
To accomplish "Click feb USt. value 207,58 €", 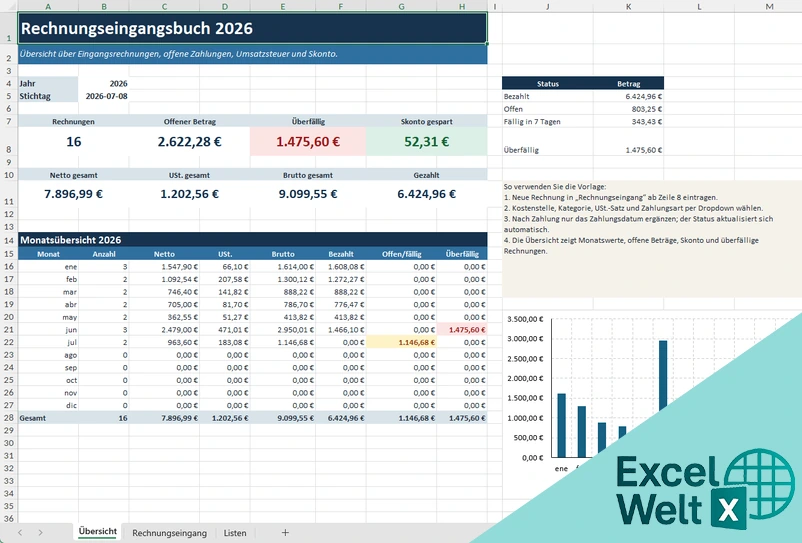I will (235, 279).
